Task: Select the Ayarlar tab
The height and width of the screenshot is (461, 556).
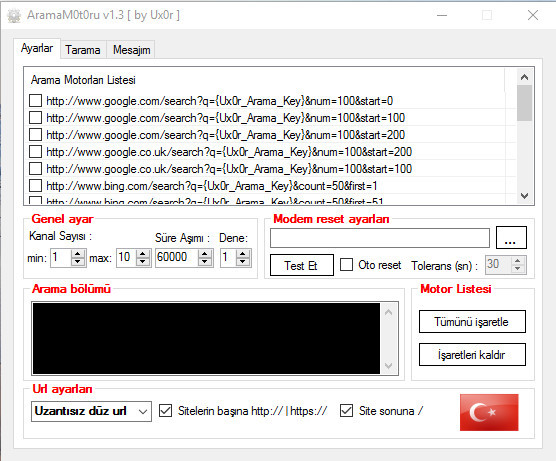Action: pyautogui.click(x=37, y=48)
